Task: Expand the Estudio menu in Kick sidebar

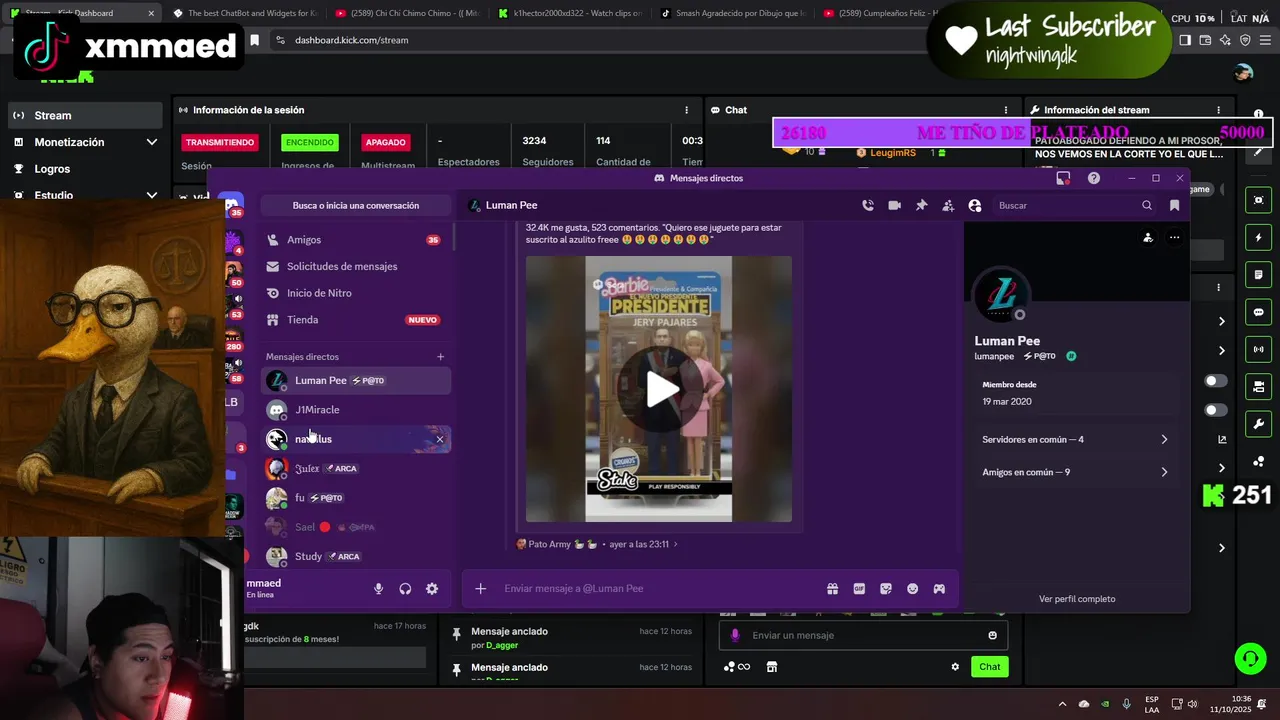Action: point(151,196)
